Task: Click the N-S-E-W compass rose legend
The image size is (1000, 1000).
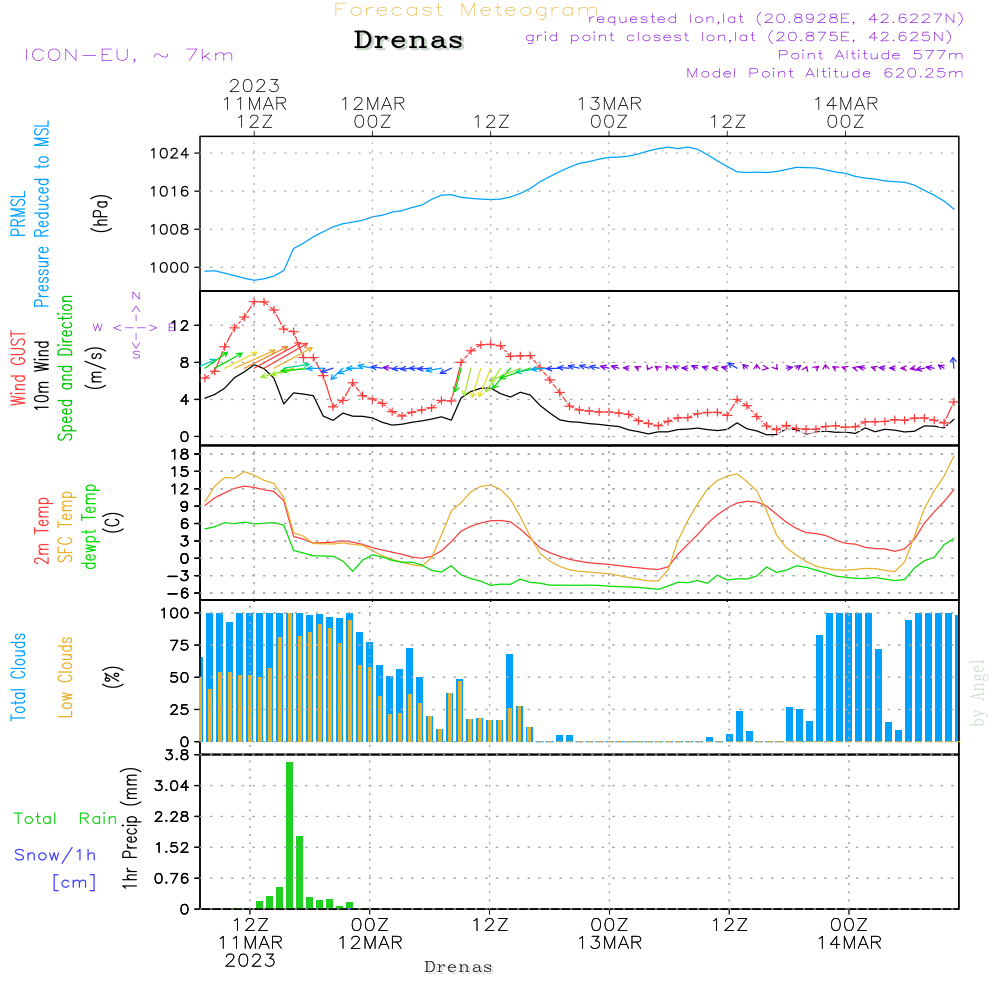Action: 136,327
